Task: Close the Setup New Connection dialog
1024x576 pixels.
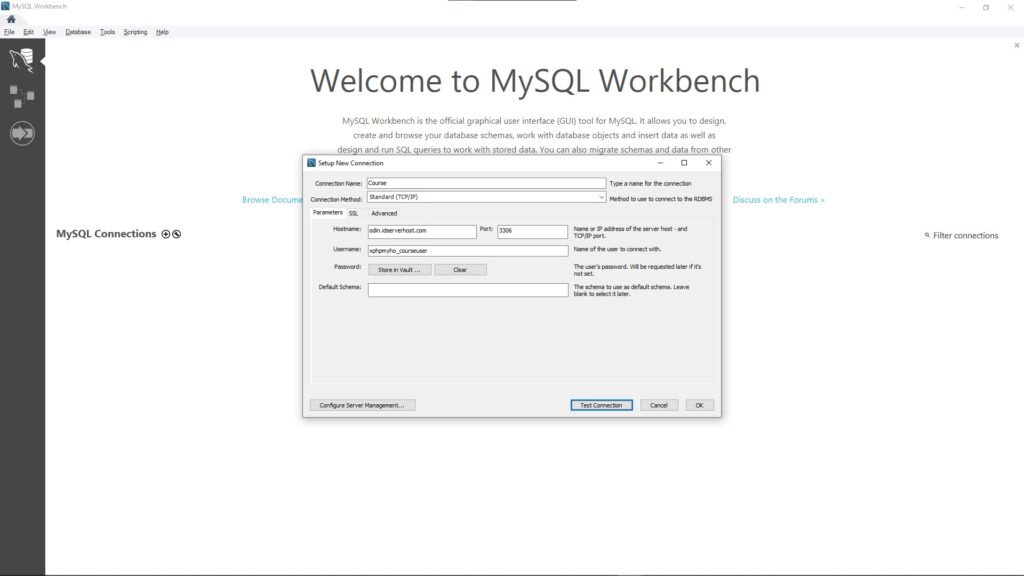Action: tap(709, 163)
